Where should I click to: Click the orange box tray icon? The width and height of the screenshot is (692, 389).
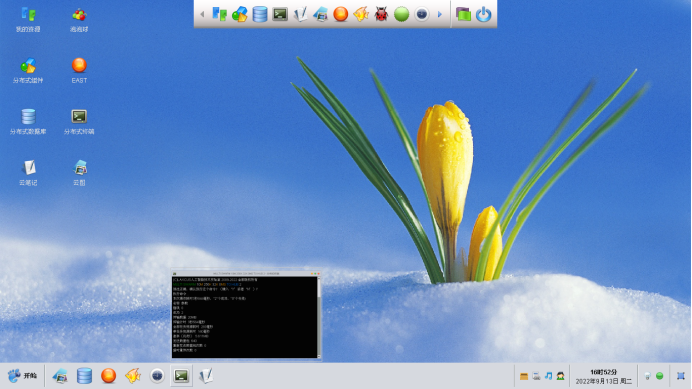pyautogui.click(x=524, y=376)
